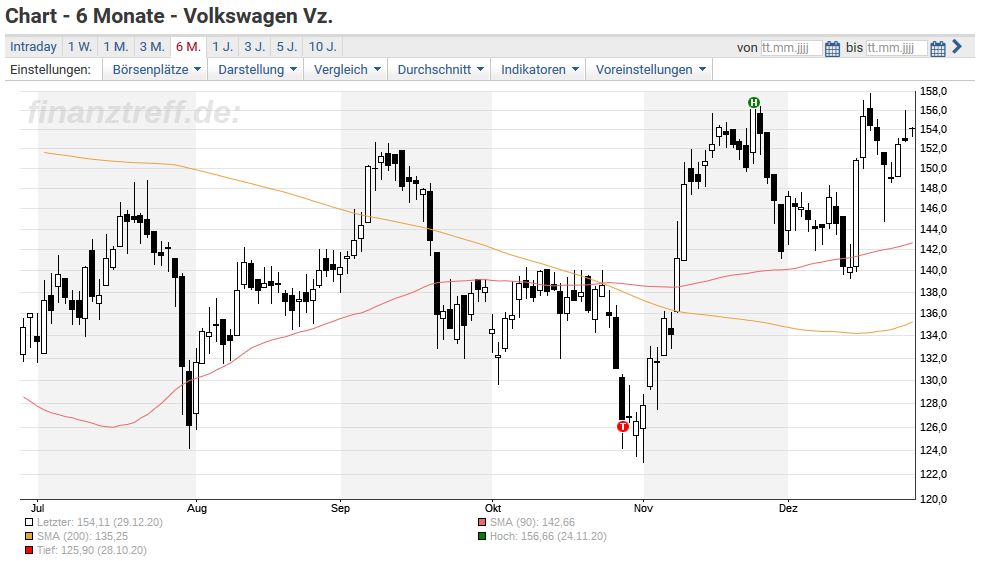
Task: Click the 'bis' end date input field
Action: pyautogui.click(x=897, y=48)
